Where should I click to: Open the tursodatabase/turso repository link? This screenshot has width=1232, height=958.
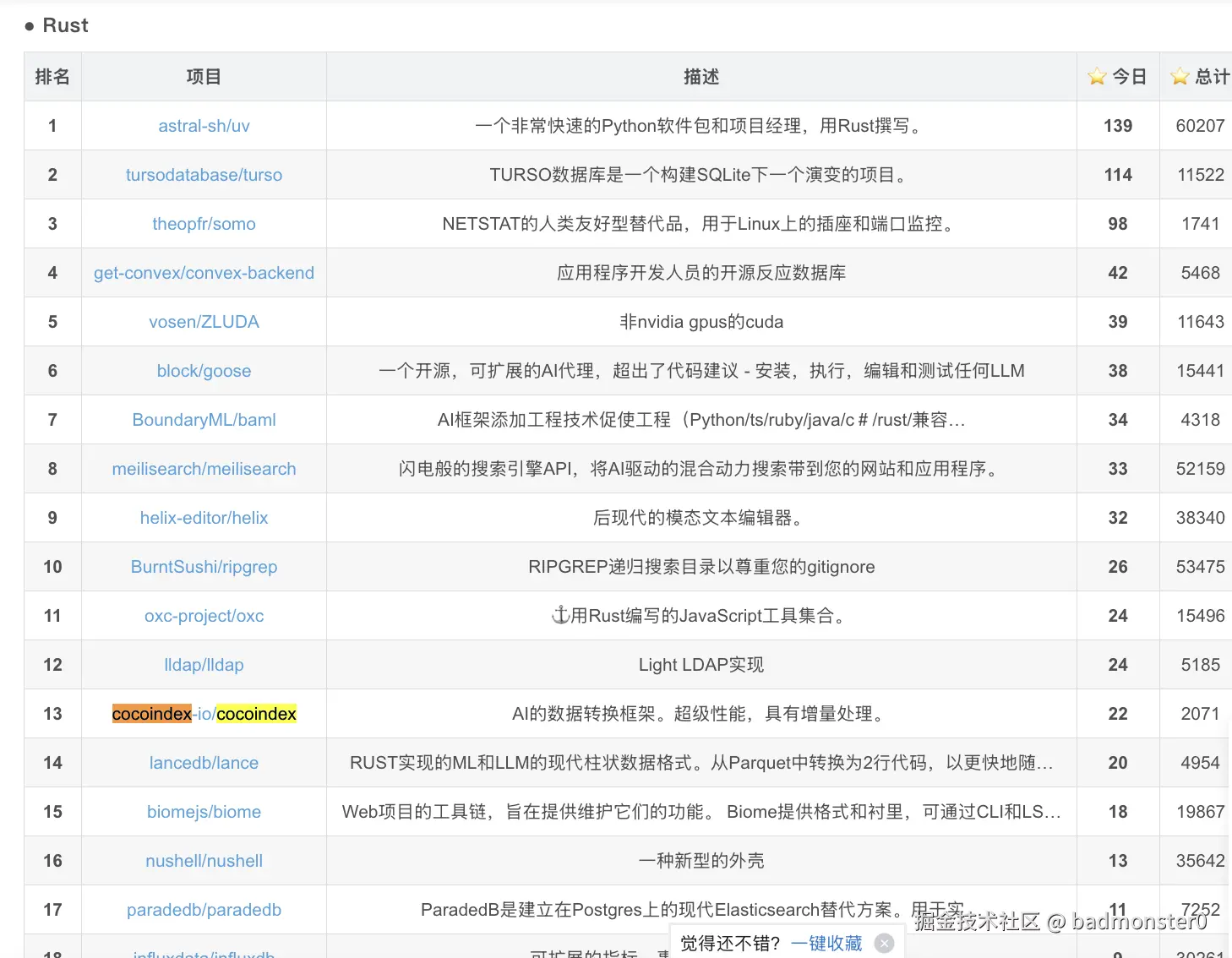point(204,175)
